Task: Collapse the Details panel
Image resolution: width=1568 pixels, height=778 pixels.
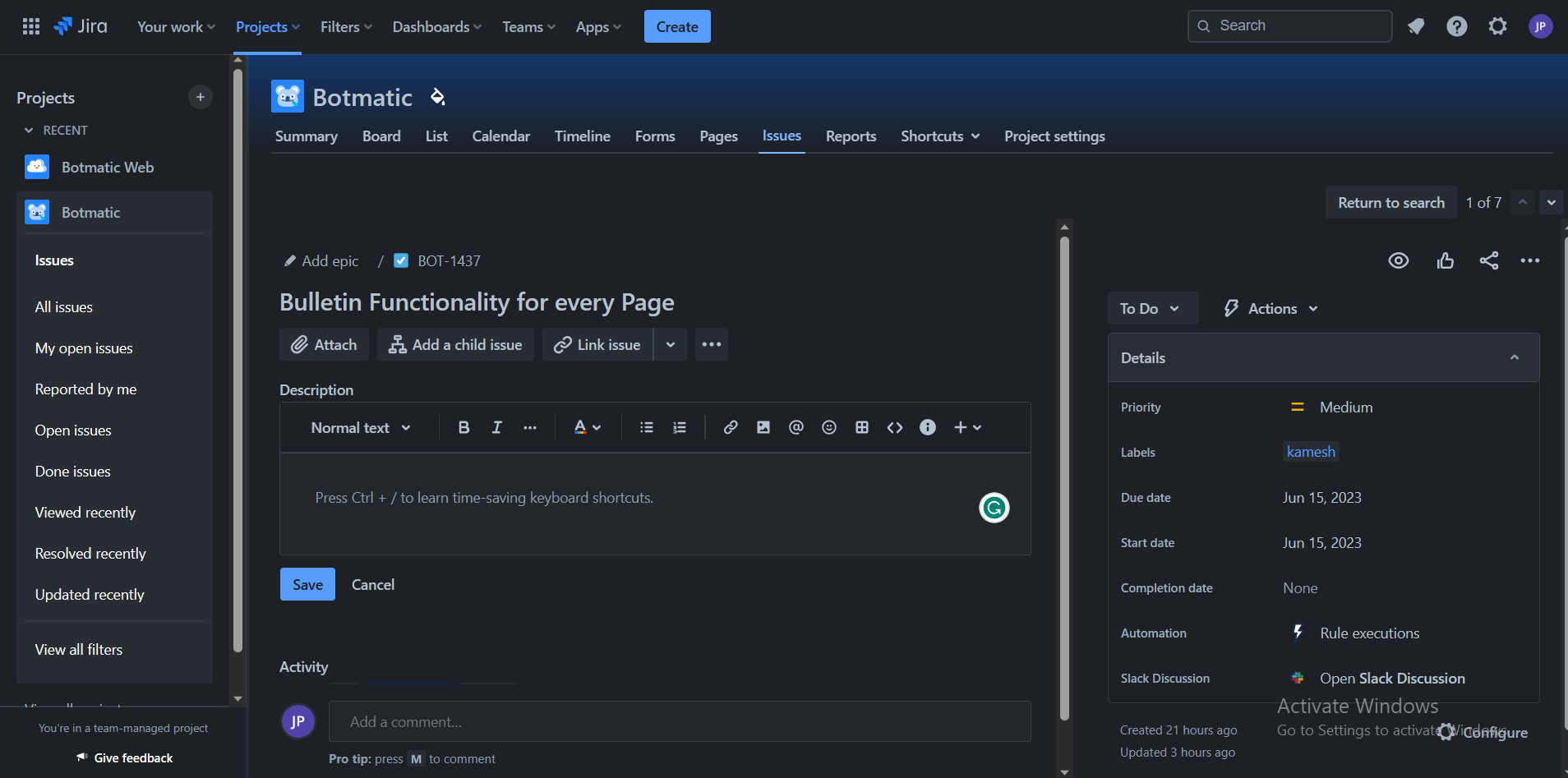Action: pos(1514,357)
